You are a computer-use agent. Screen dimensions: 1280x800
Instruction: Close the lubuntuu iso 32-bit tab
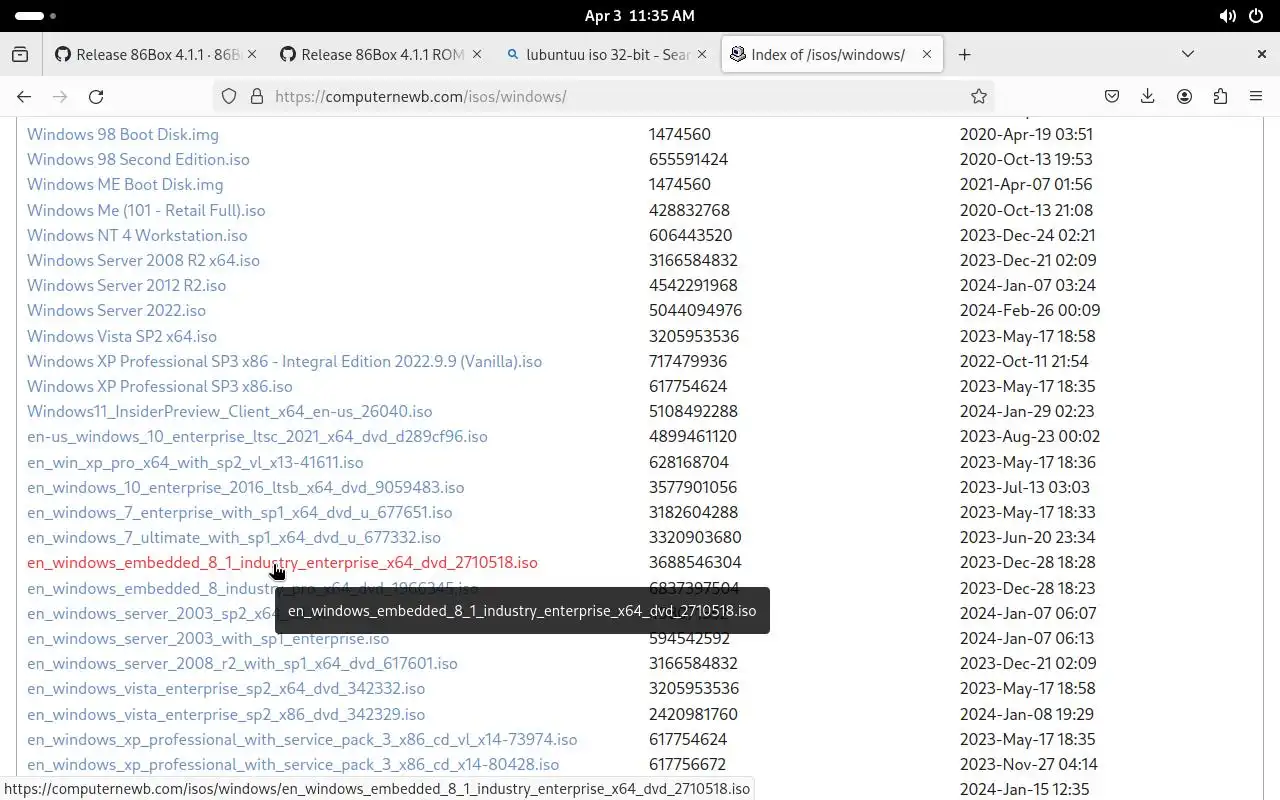[702, 55]
